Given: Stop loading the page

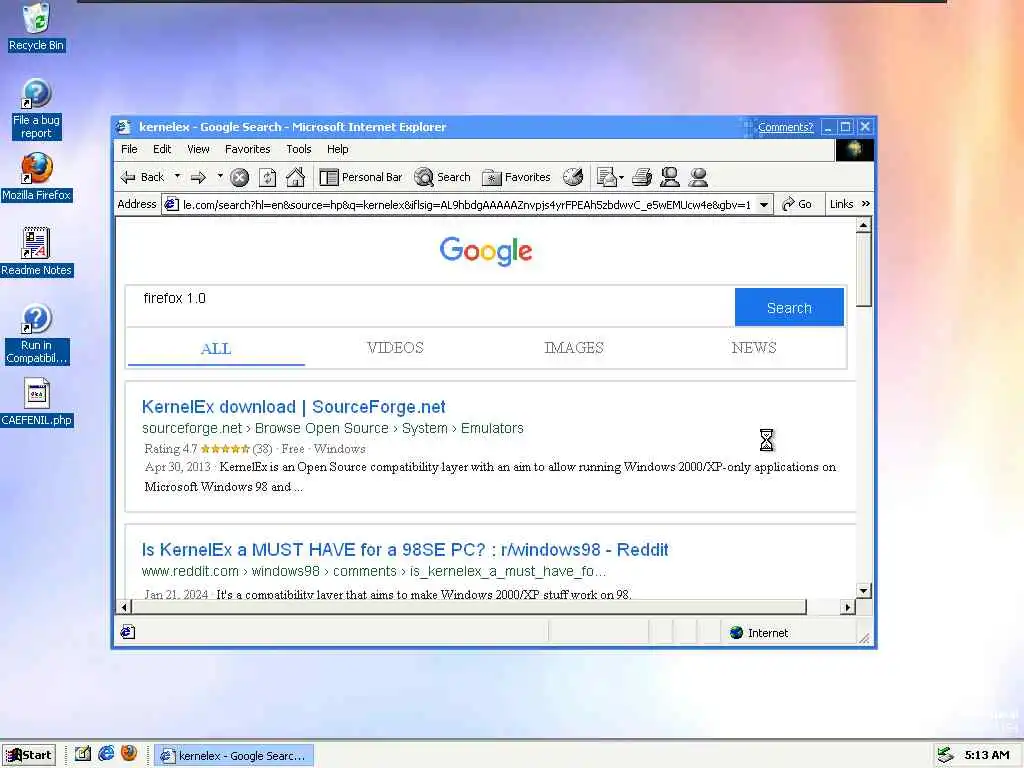Looking at the screenshot, I should (x=240, y=177).
